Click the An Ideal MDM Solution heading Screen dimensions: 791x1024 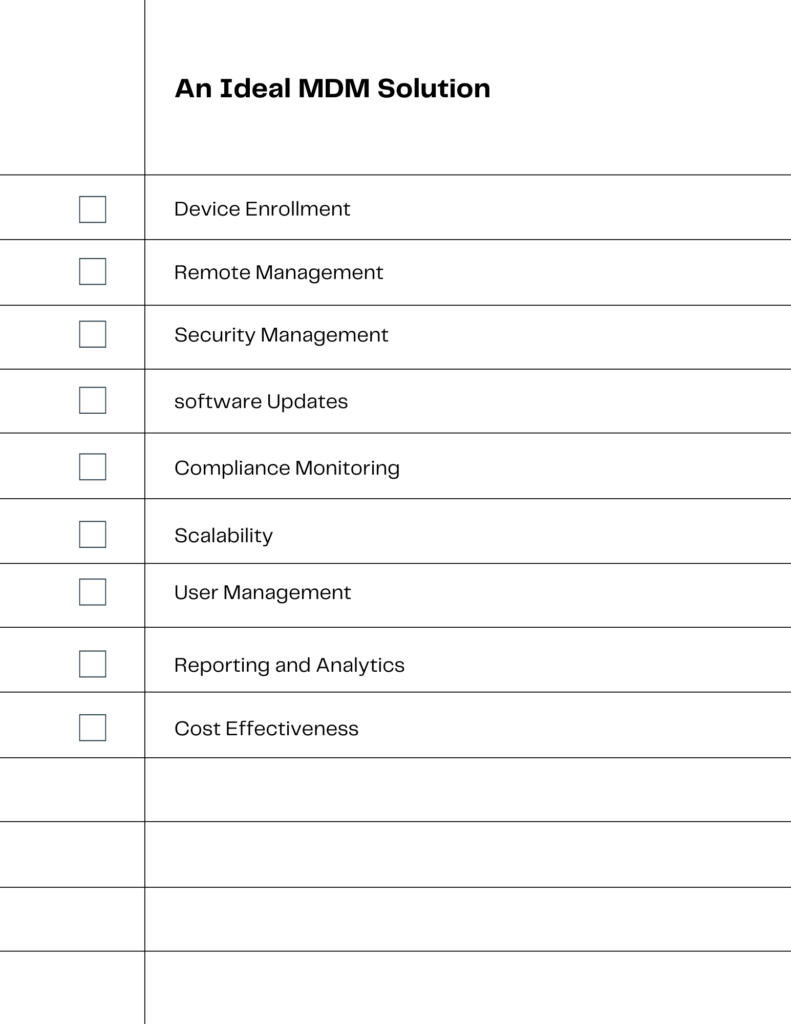point(332,88)
